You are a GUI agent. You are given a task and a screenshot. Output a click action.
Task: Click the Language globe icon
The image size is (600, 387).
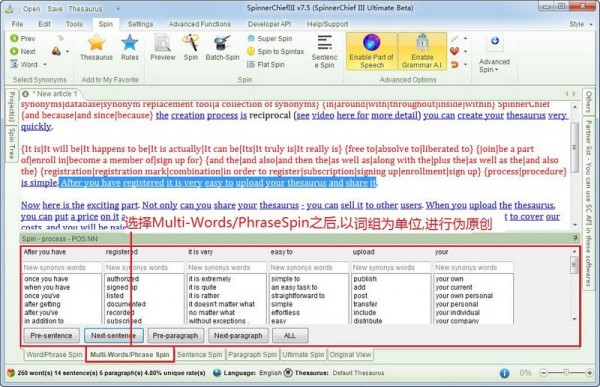click(x=217, y=372)
